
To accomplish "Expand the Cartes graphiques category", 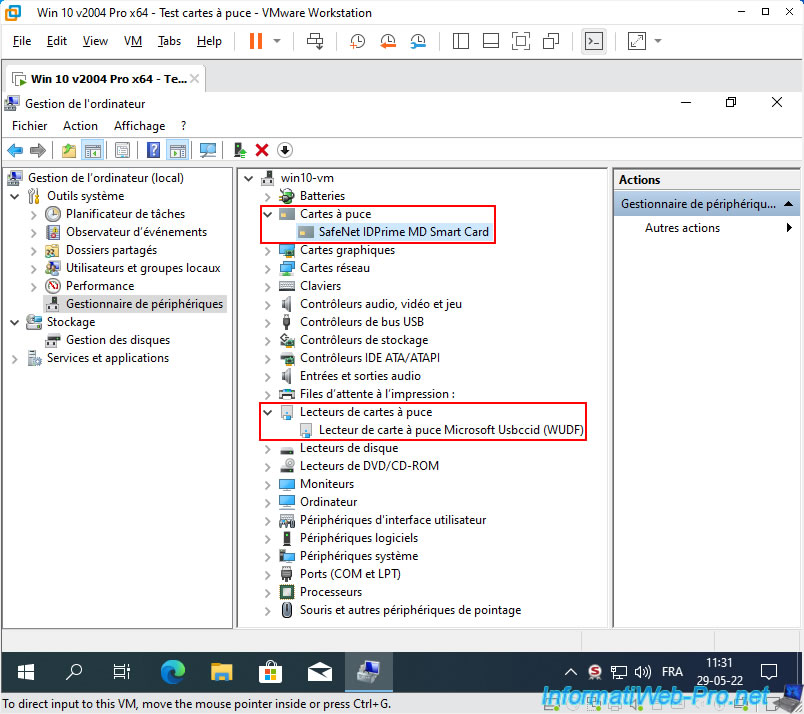I will 268,251.
